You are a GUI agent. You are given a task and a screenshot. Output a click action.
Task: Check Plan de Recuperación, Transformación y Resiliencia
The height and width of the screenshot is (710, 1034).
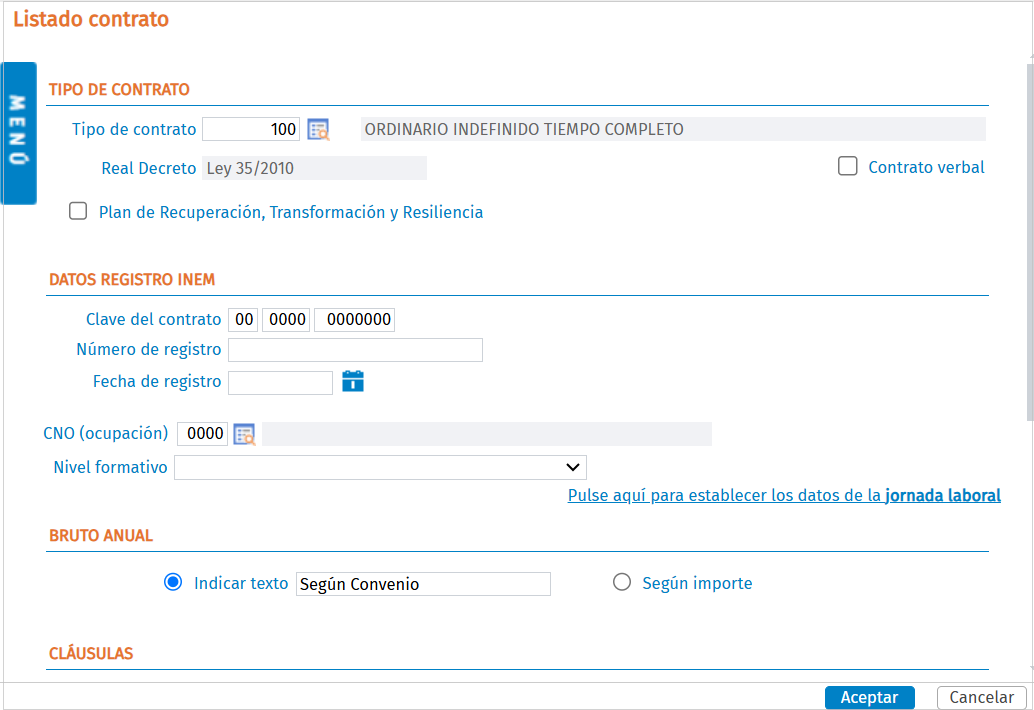click(x=78, y=211)
